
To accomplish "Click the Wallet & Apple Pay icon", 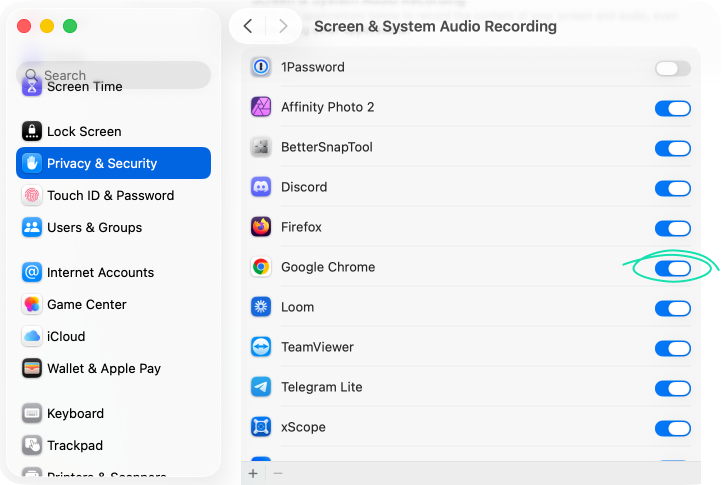I will tap(32, 368).
